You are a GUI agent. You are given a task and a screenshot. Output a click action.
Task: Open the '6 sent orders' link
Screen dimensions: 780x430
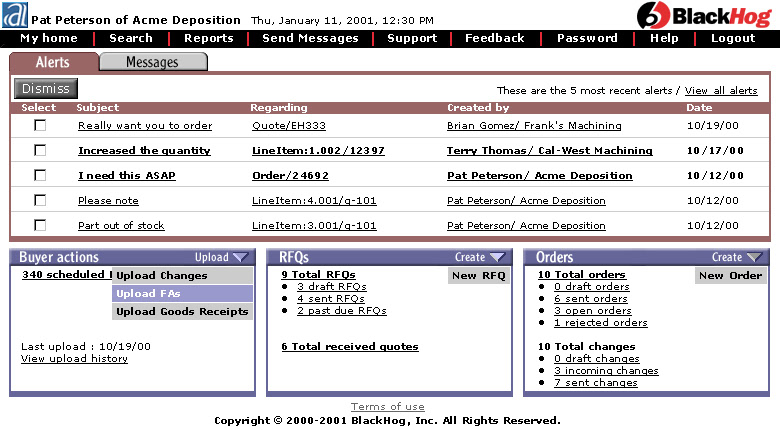pos(590,299)
